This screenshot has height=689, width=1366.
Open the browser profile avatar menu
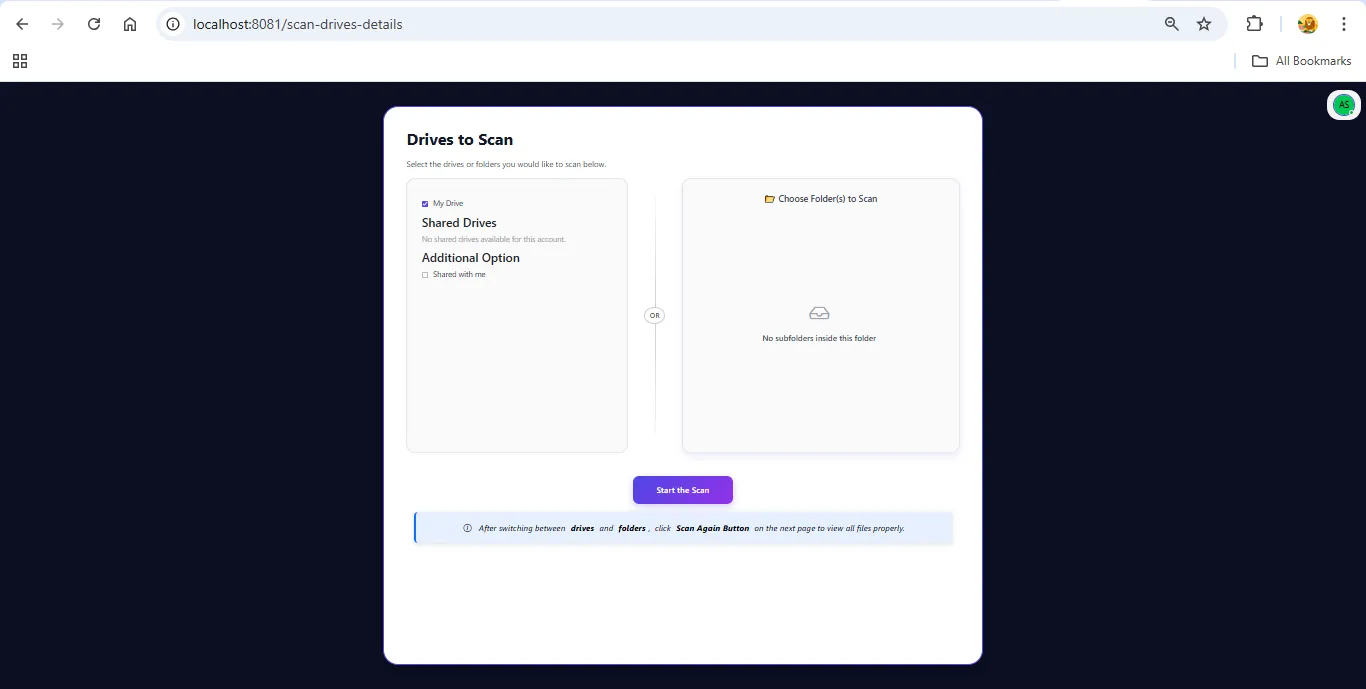coord(1307,24)
